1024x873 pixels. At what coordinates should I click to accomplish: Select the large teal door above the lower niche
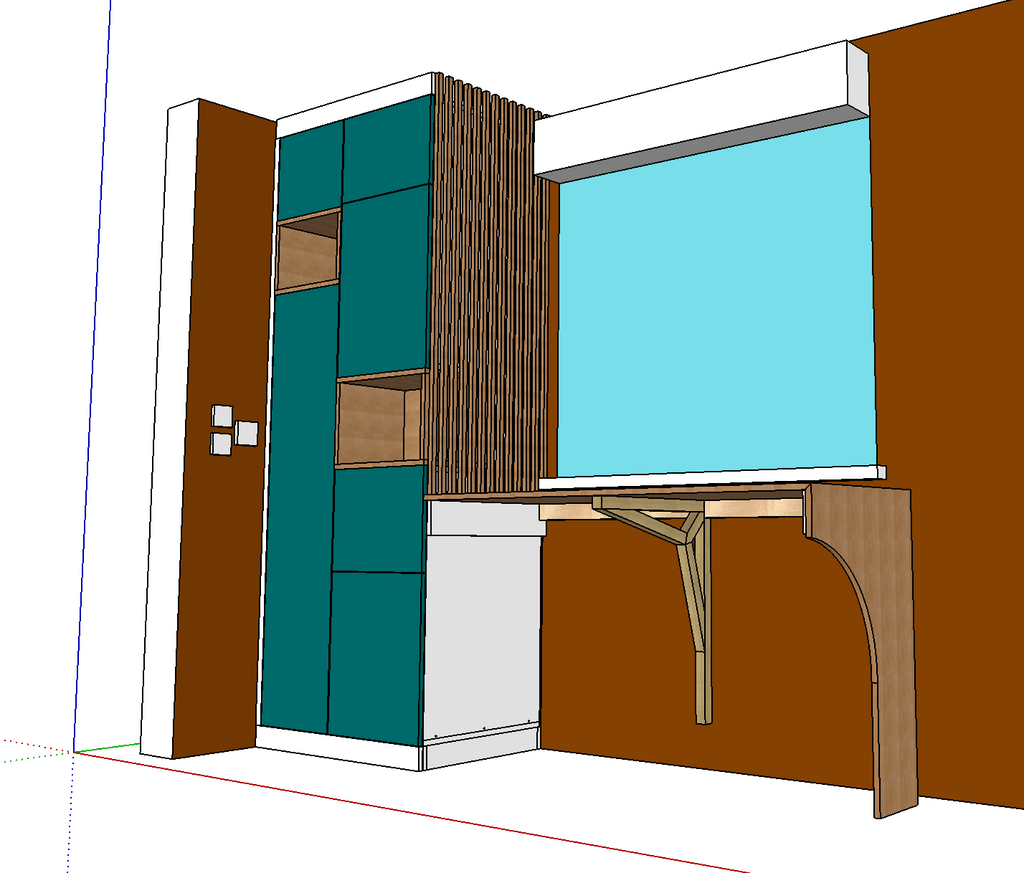click(384, 281)
